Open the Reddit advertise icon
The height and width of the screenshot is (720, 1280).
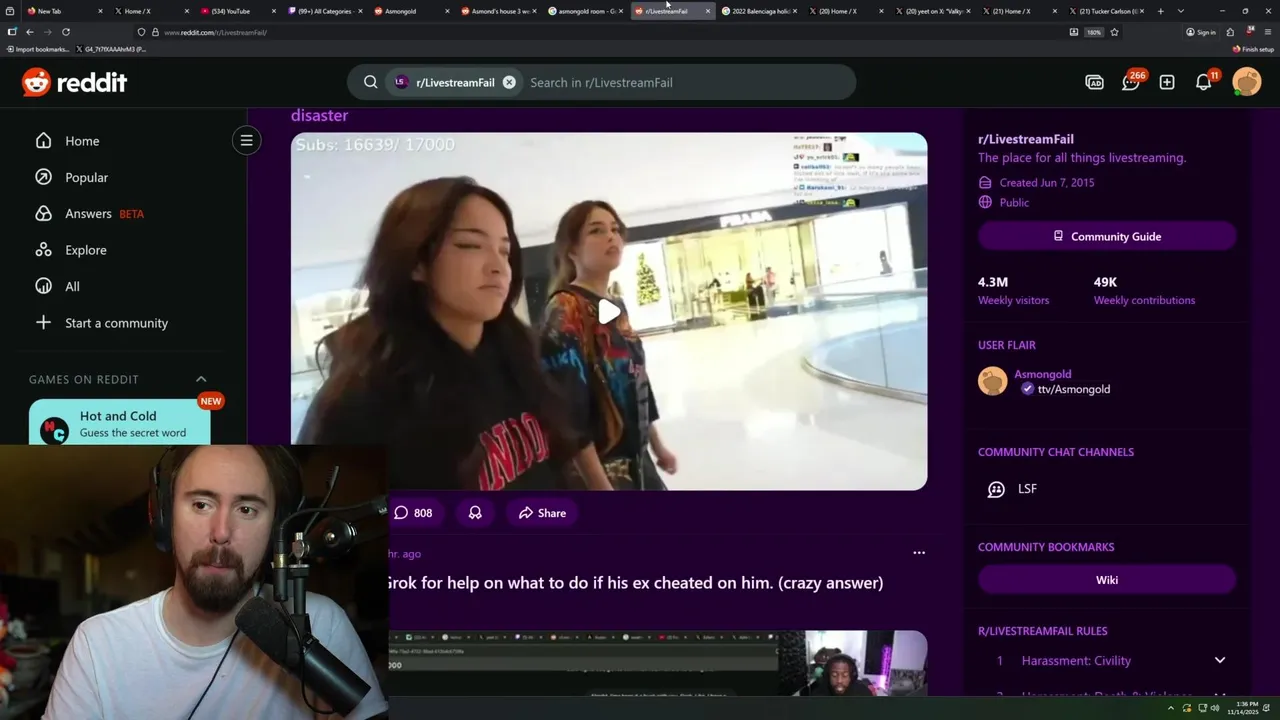pos(1094,82)
